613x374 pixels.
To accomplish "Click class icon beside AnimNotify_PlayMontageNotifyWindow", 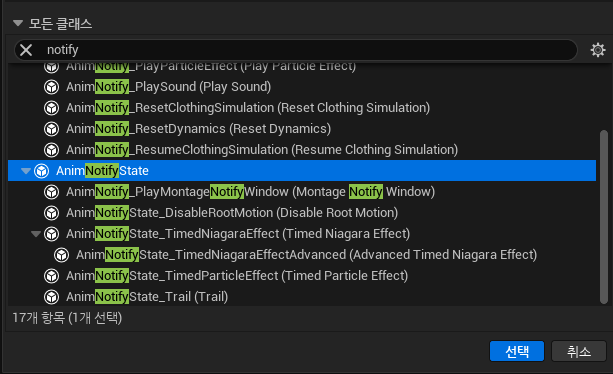I will click(51, 192).
